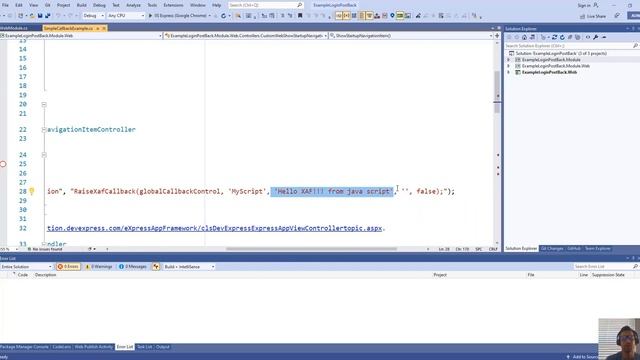Collapse the code region at line 22
The width and height of the screenshot is (640, 360).
tap(44, 130)
